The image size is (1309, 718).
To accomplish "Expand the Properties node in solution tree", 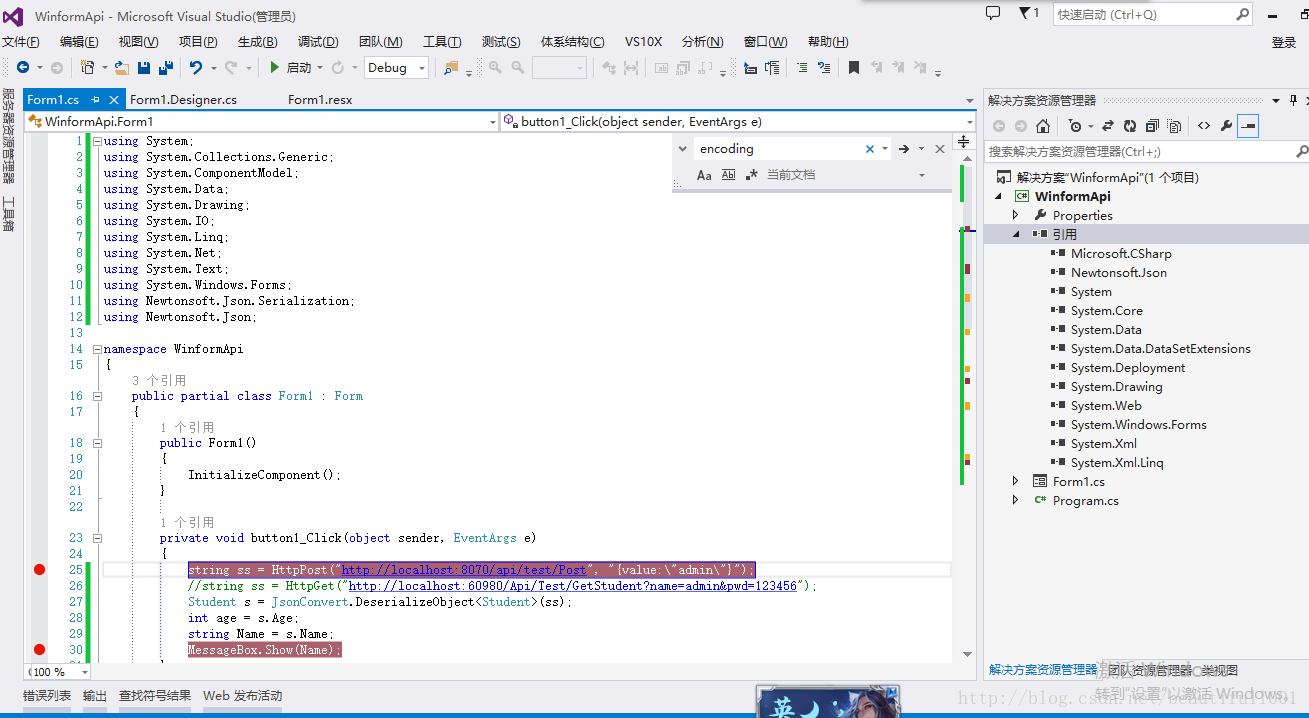I will click(x=1016, y=215).
